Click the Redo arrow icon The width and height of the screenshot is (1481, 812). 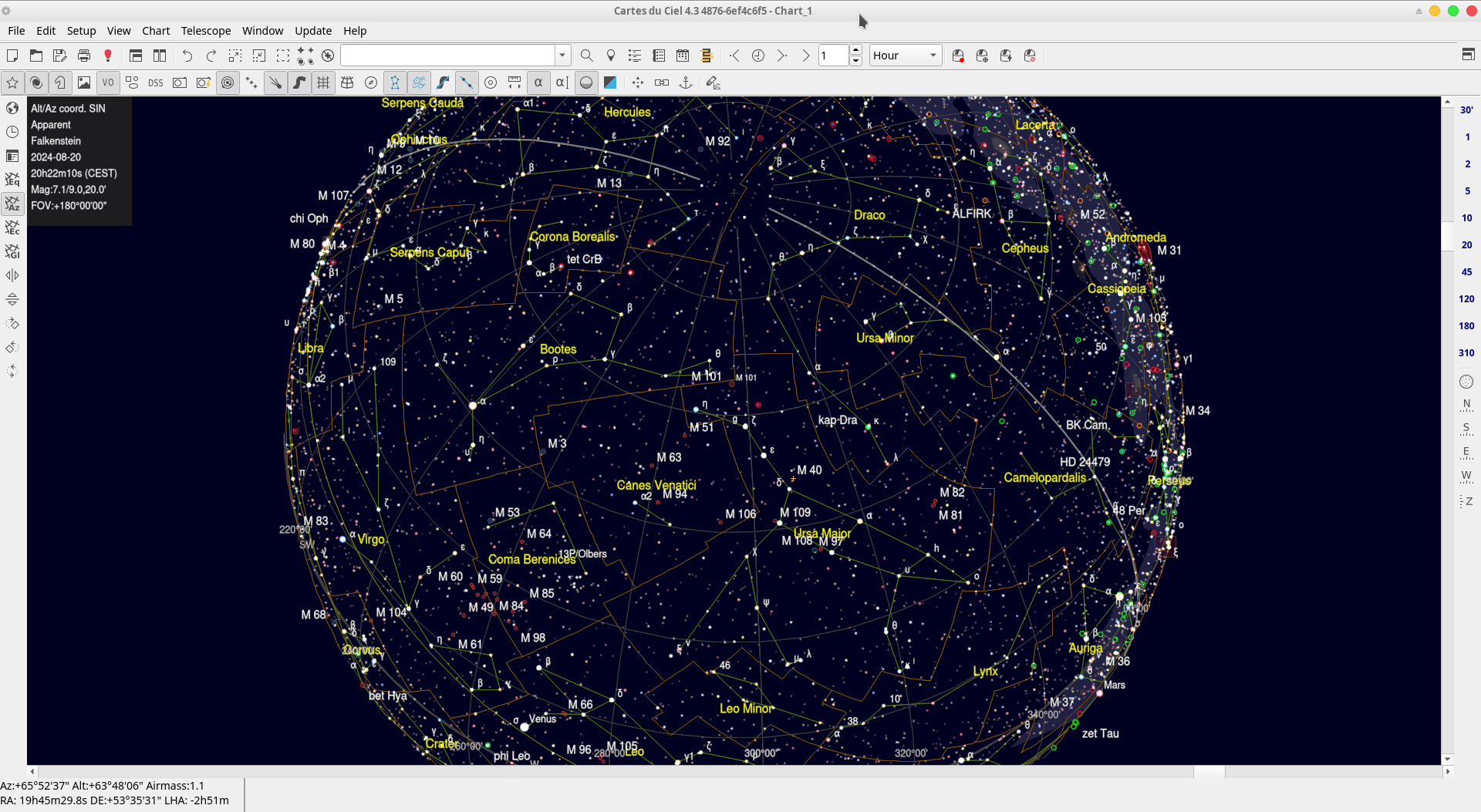[x=211, y=56]
